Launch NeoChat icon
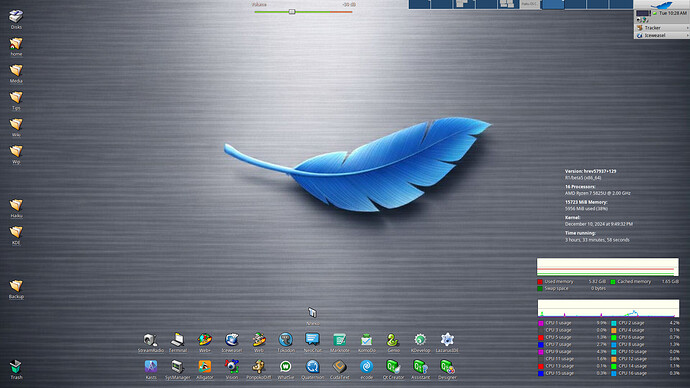This screenshot has height=388, width=690. click(x=312, y=340)
